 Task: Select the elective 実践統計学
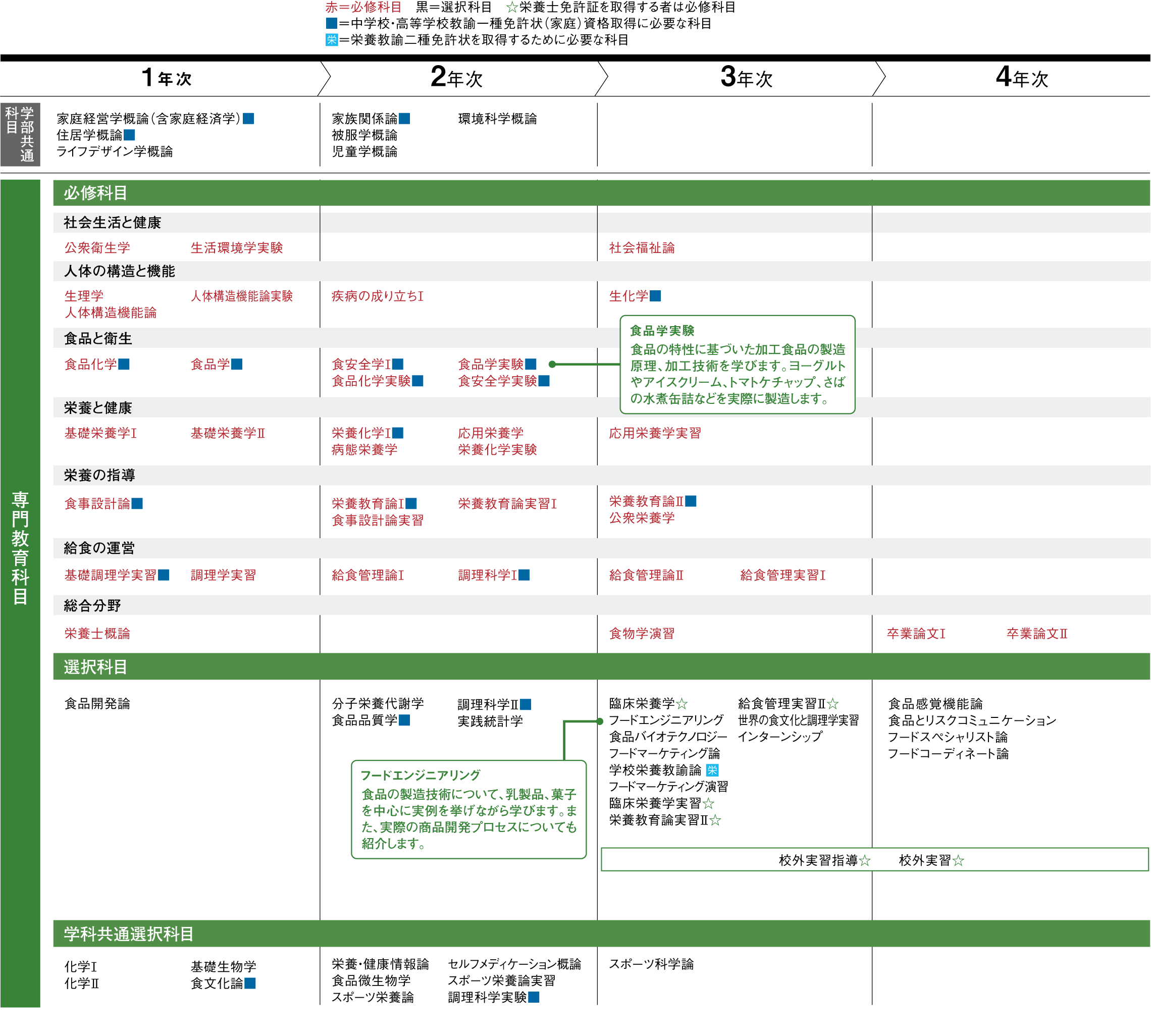491,721
